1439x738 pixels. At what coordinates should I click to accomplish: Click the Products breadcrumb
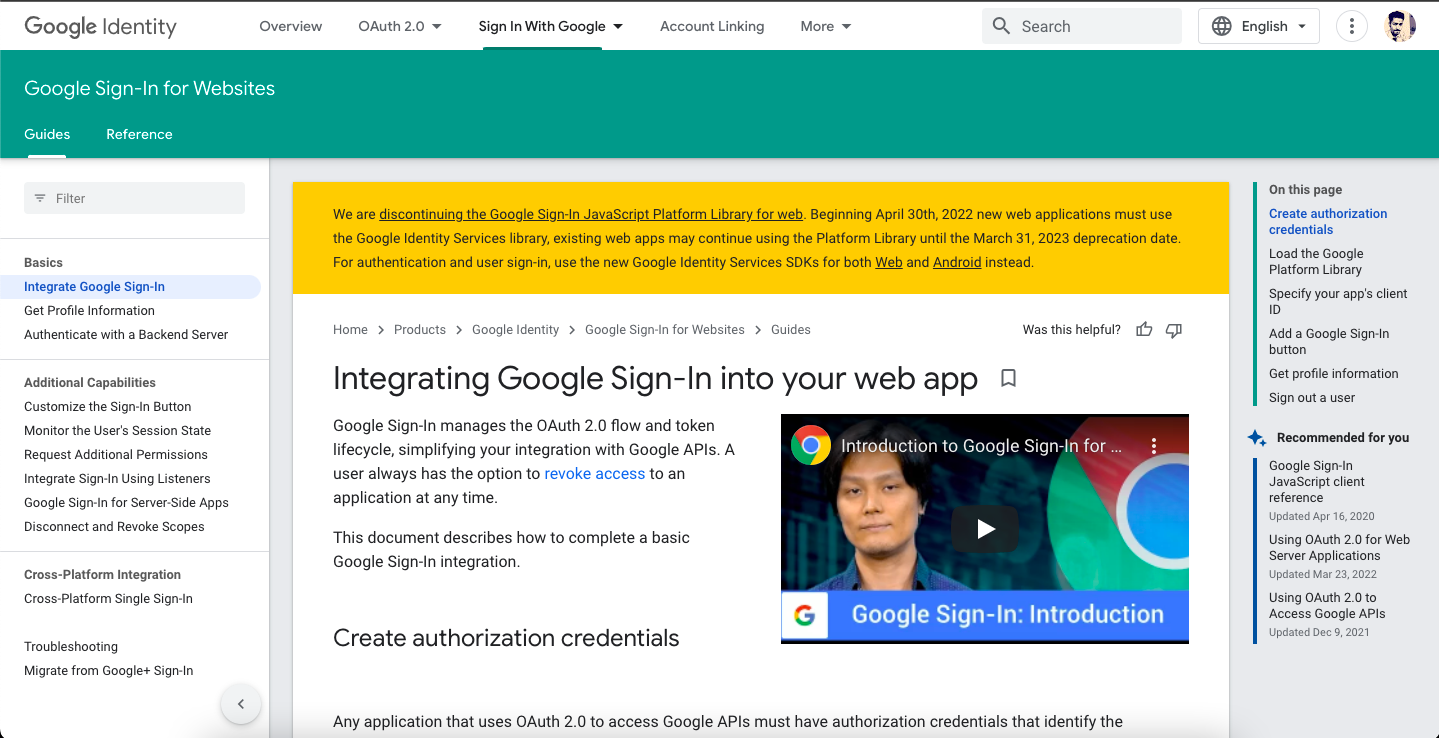pyautogui.click(x=420, y=330)
